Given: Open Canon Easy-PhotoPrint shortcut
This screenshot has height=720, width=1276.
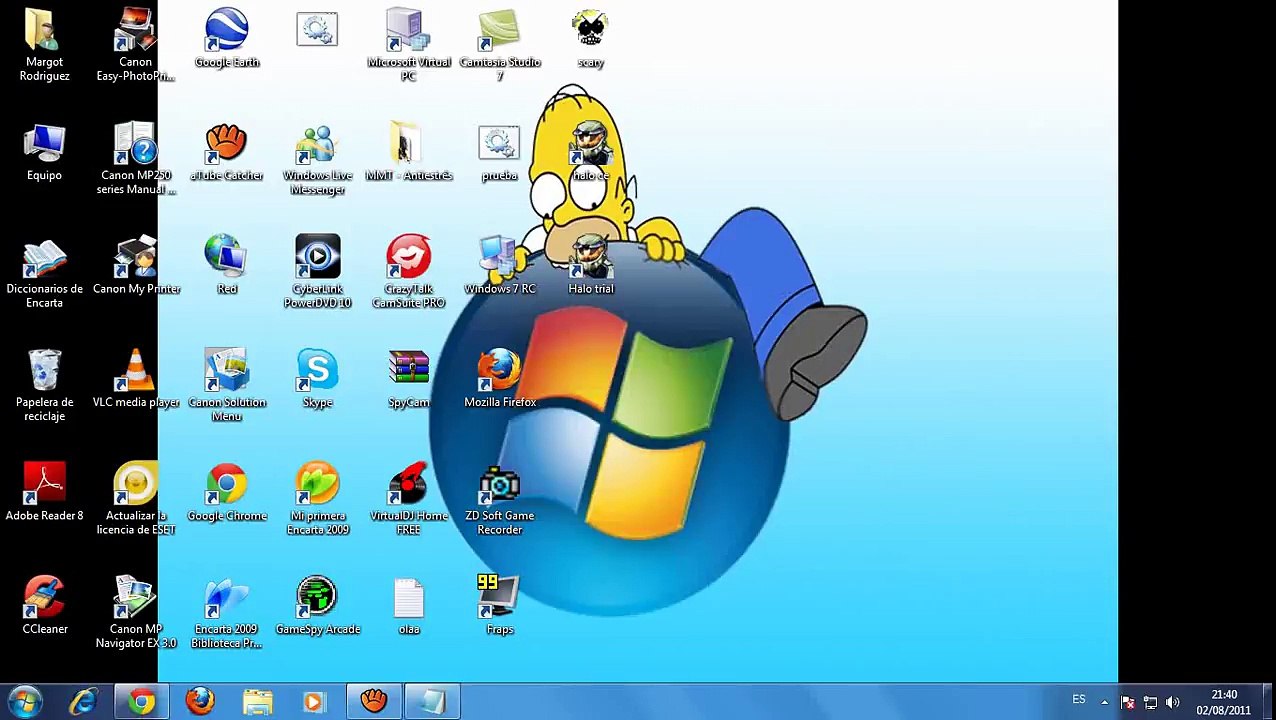Looking at the screenshot, I should [x=136, y=45].
